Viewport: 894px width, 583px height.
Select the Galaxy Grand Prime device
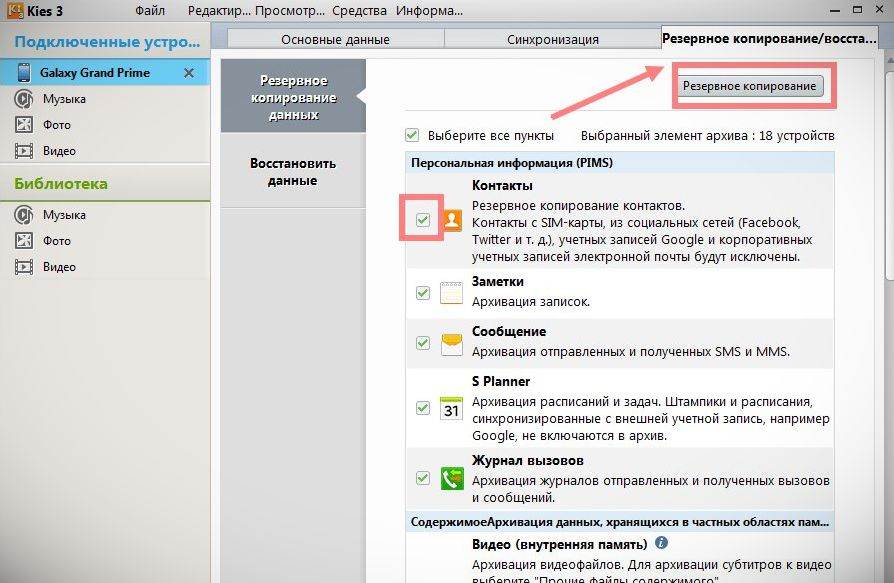coord(95,74)
